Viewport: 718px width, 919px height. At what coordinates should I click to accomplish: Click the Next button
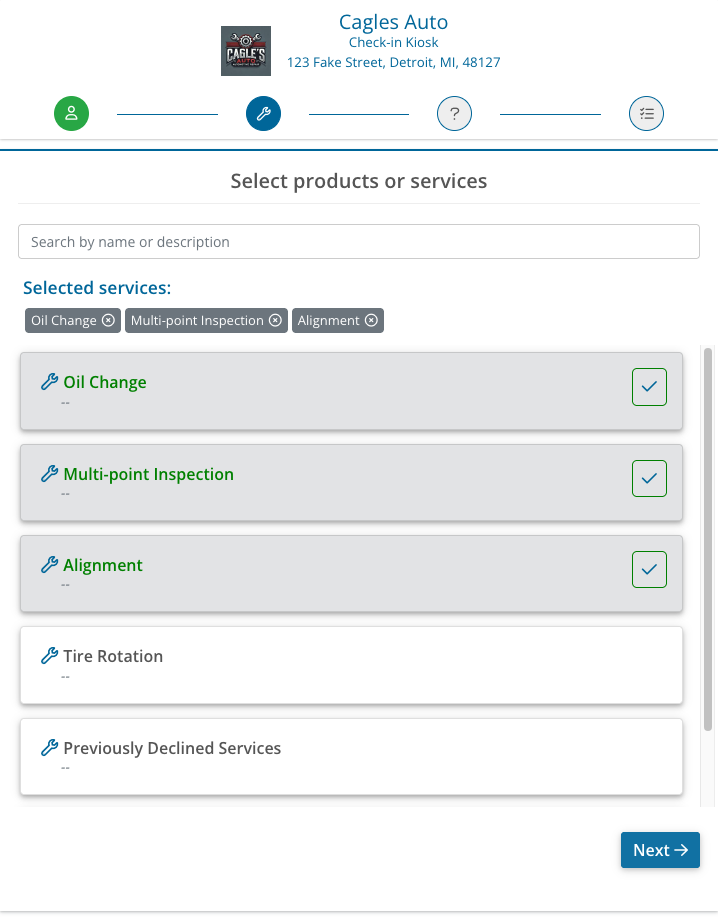[x=660, y=850]
